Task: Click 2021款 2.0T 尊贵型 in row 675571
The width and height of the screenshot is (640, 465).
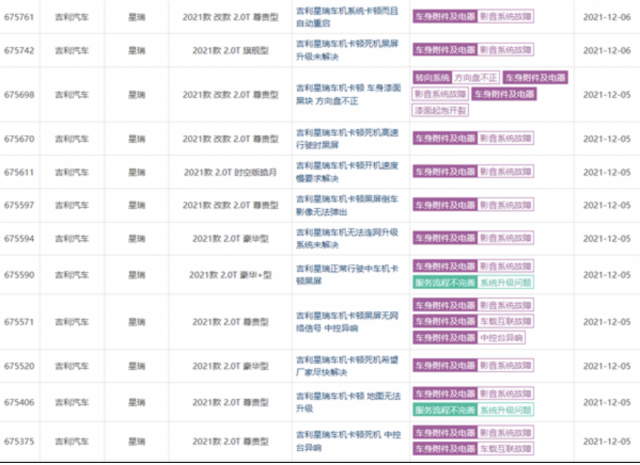Action: [230, 322]
